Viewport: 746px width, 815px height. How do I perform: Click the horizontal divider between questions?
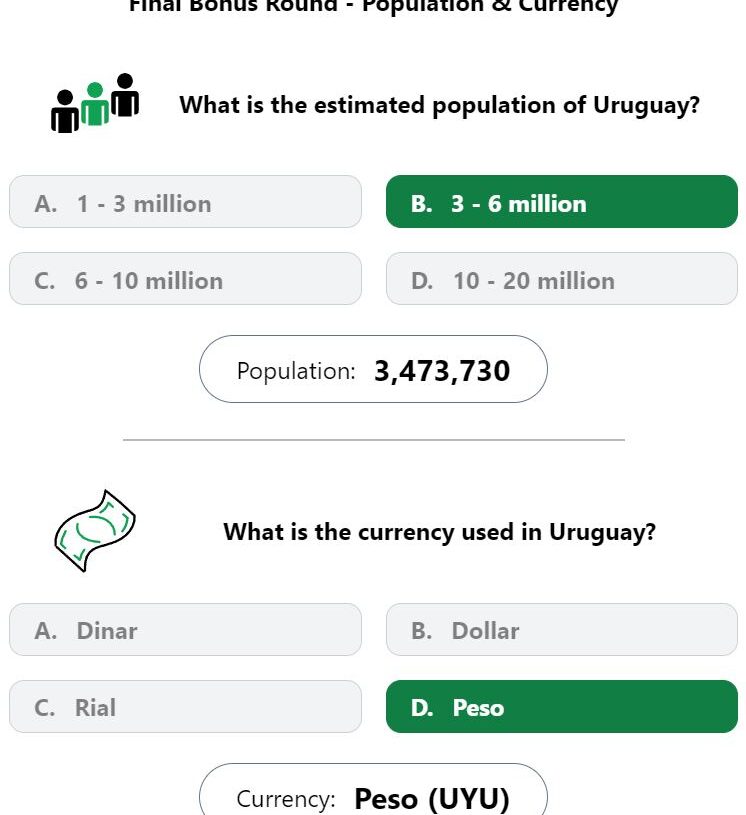point(373,440)
